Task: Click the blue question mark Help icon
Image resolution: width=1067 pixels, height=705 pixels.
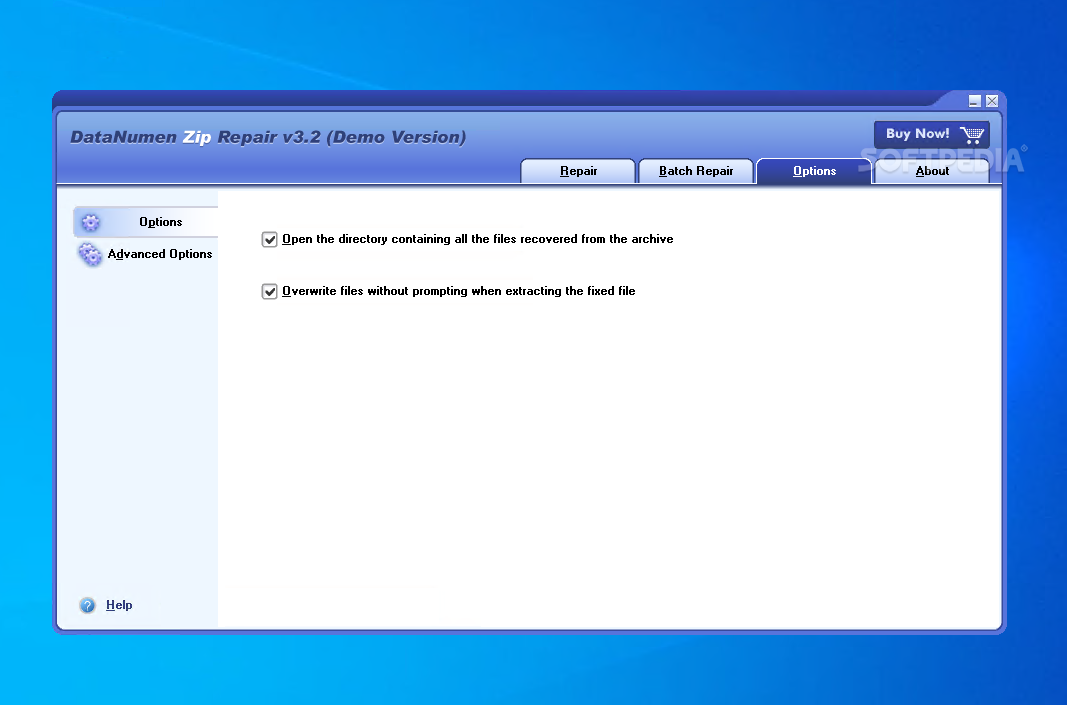Action: coord(87,605)
